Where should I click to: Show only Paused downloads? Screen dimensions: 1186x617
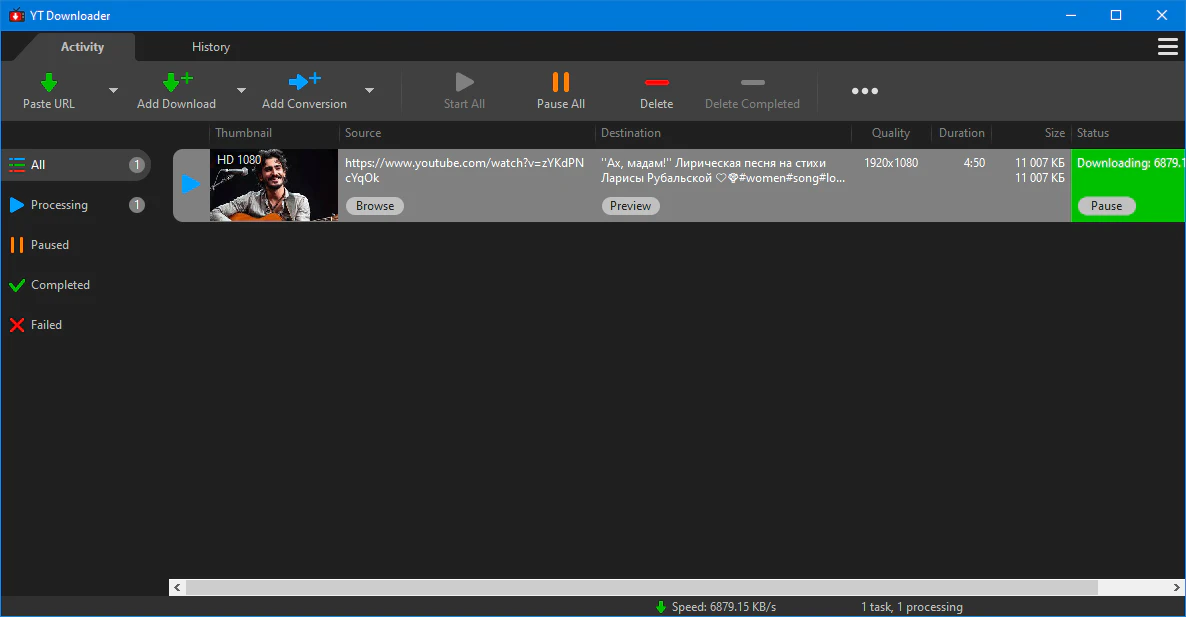point(49,245)
